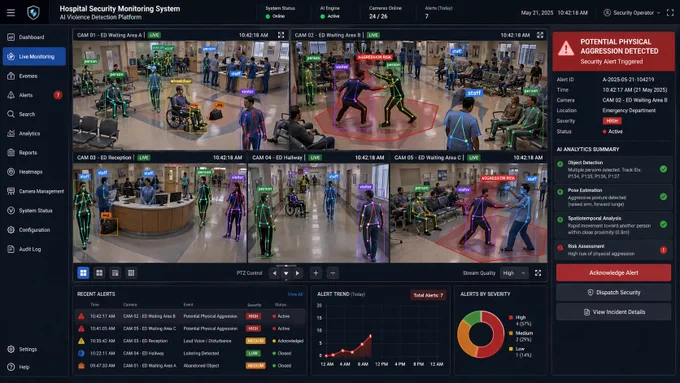The height and width of the screenshot is (383, 680).
Task: Select Live Monitoring in the sidebar
Action: point(34,56)
